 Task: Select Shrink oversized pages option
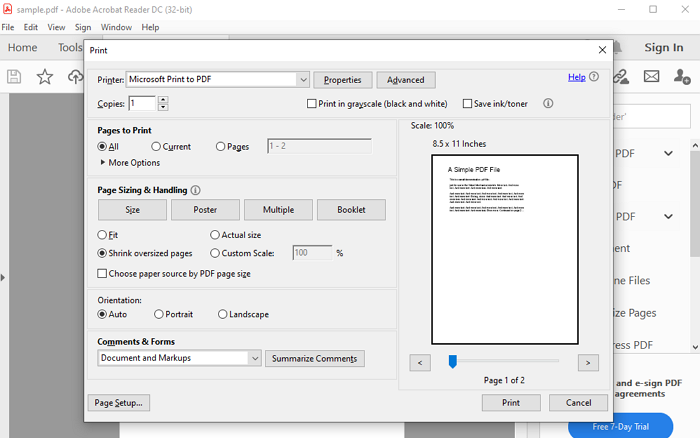pyautogui.click(x=102, y=253)
